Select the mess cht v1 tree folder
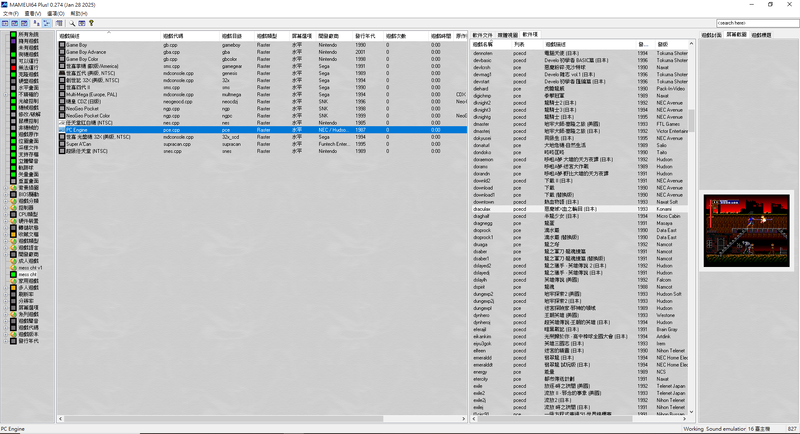 click(31, 268)
